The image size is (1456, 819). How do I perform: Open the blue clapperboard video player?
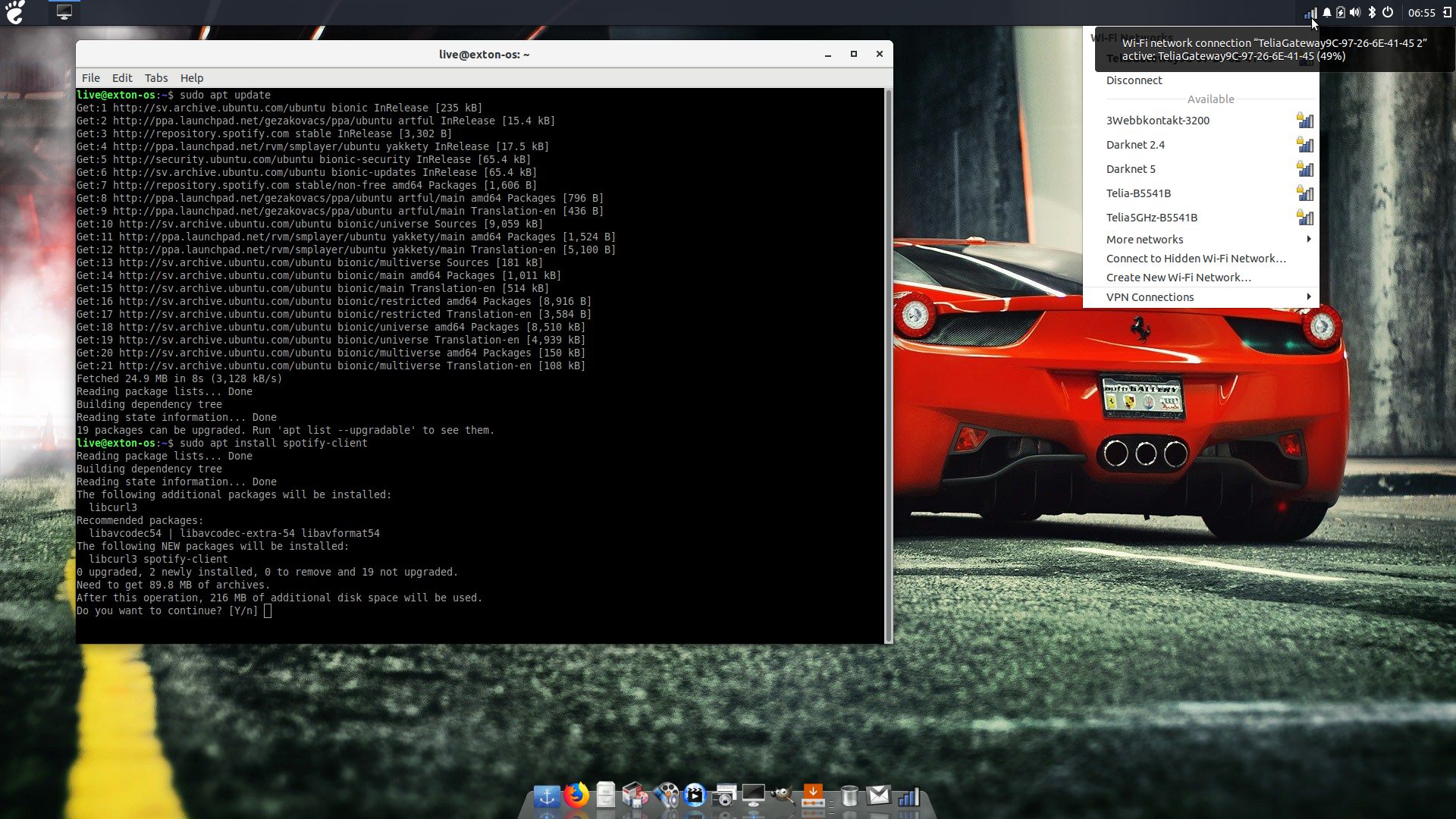[x=695, y=795]
